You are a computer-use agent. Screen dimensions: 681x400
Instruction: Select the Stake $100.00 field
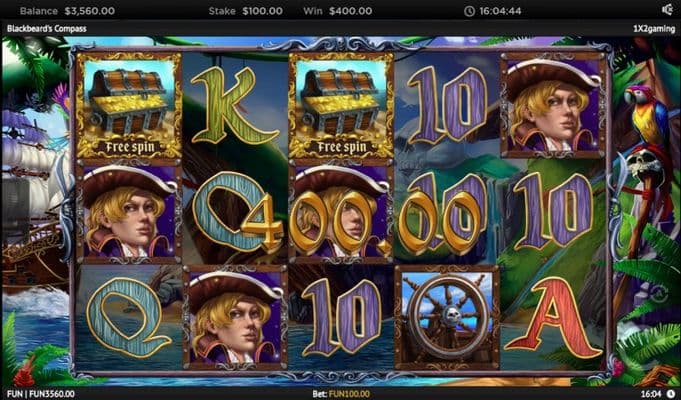(245, 11)
